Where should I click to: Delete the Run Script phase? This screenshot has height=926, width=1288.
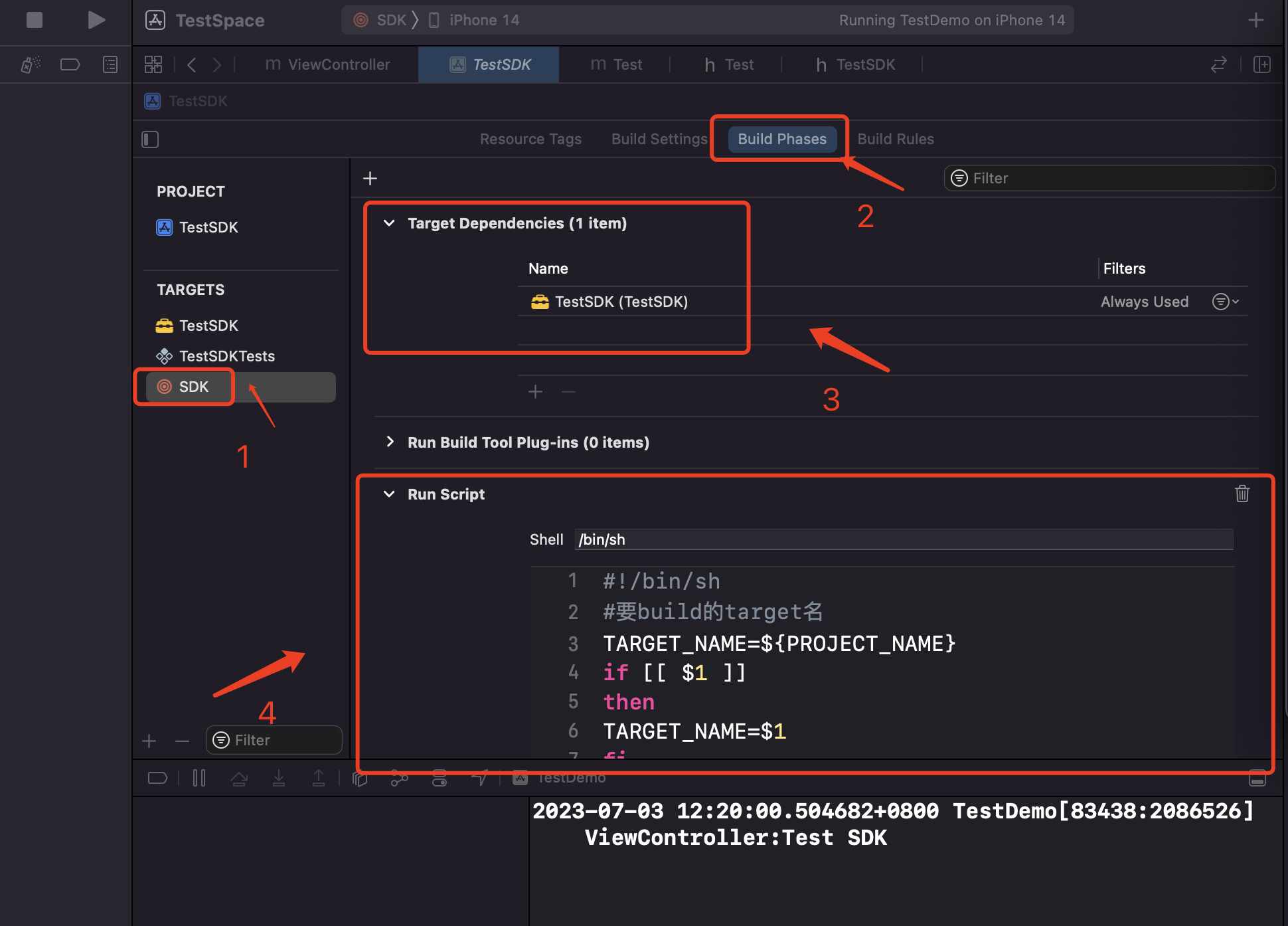[x=1242, y=494]
